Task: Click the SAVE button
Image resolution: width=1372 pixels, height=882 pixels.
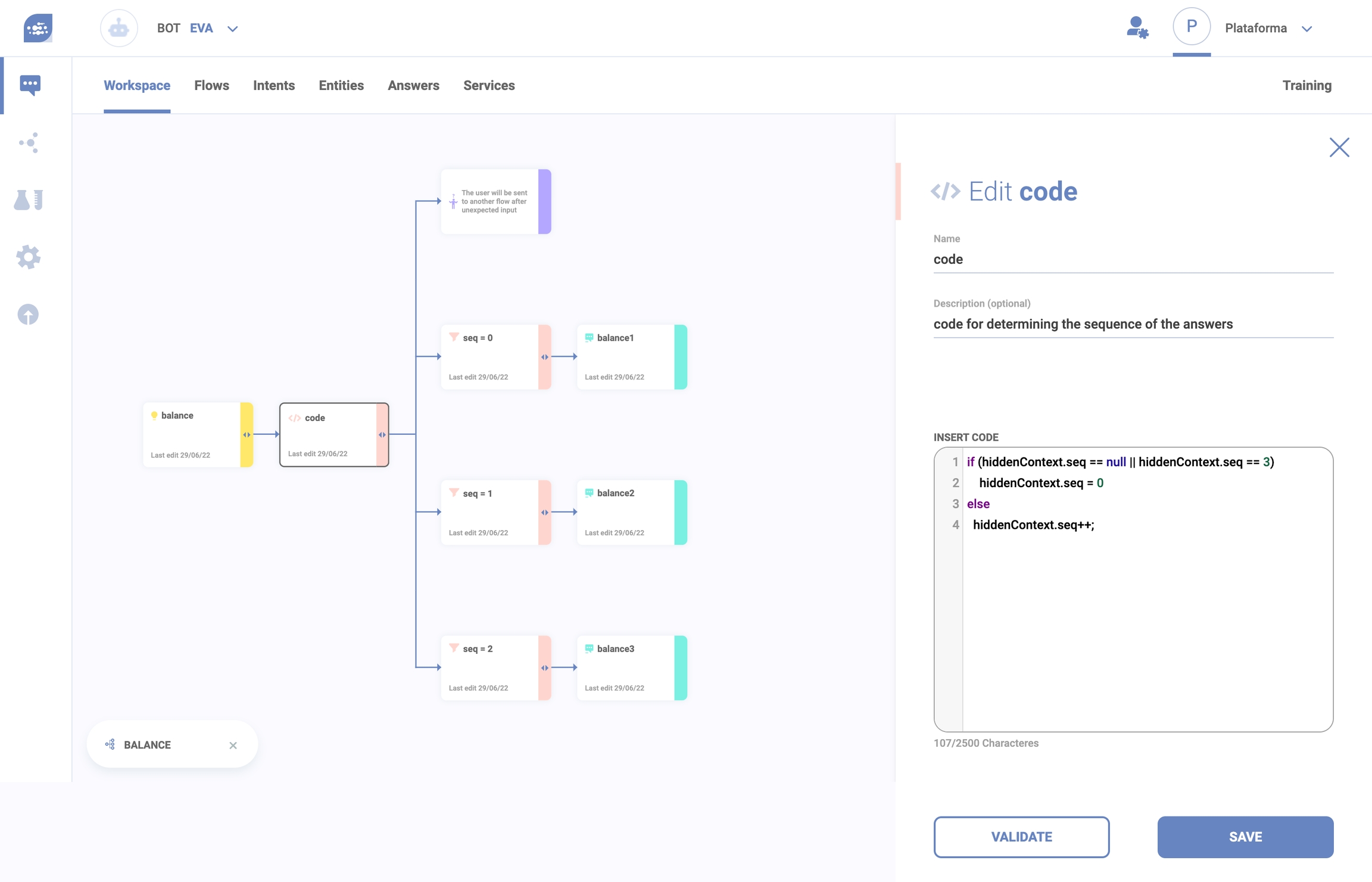Action: click(x=1245, y=837)
